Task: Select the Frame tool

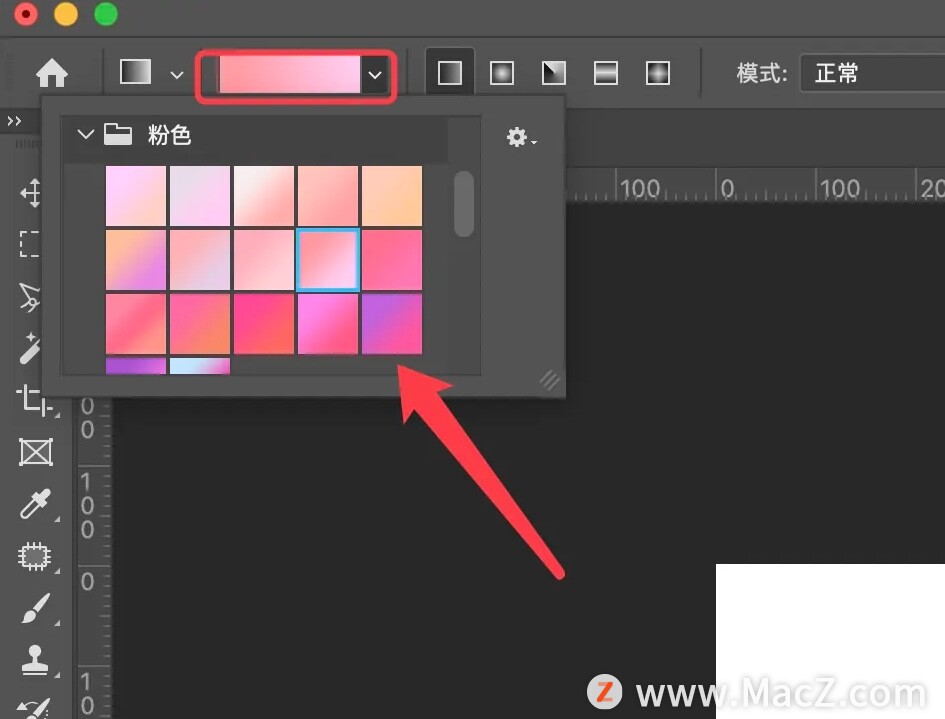Action: [36, 451]
